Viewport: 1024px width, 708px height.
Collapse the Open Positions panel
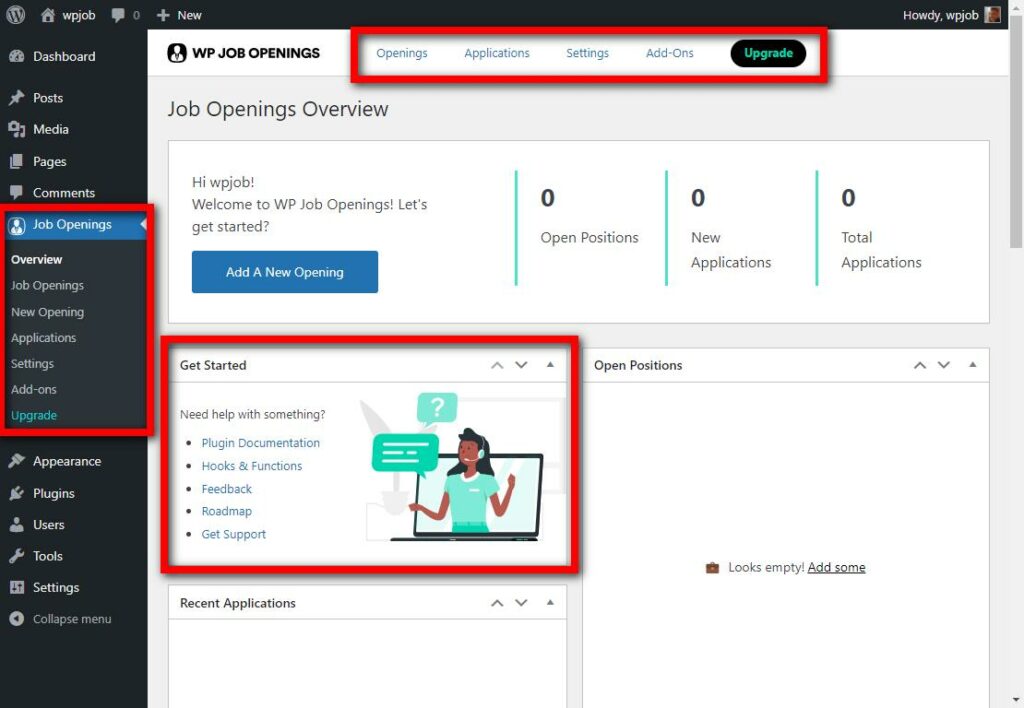click(x=972, y=364)
